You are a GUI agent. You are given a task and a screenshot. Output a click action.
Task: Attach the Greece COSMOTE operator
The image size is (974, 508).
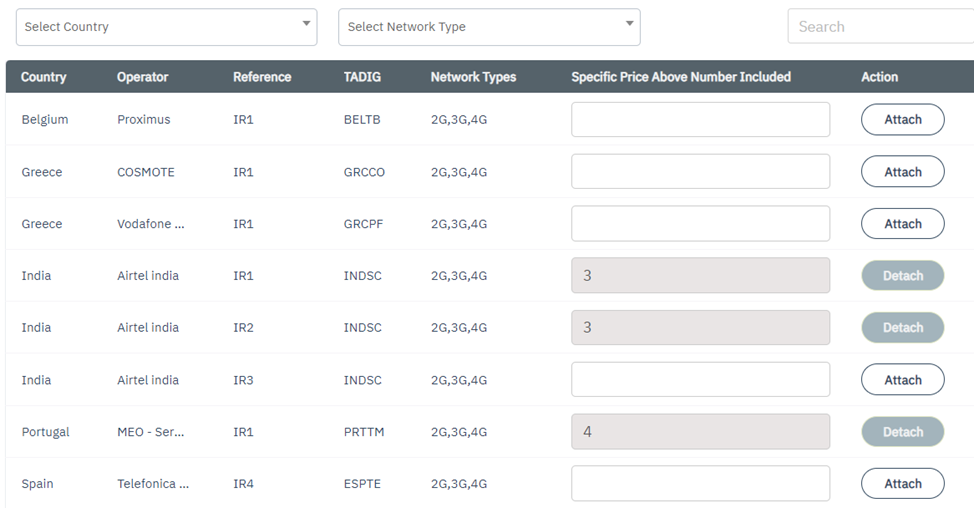[902, 172]
